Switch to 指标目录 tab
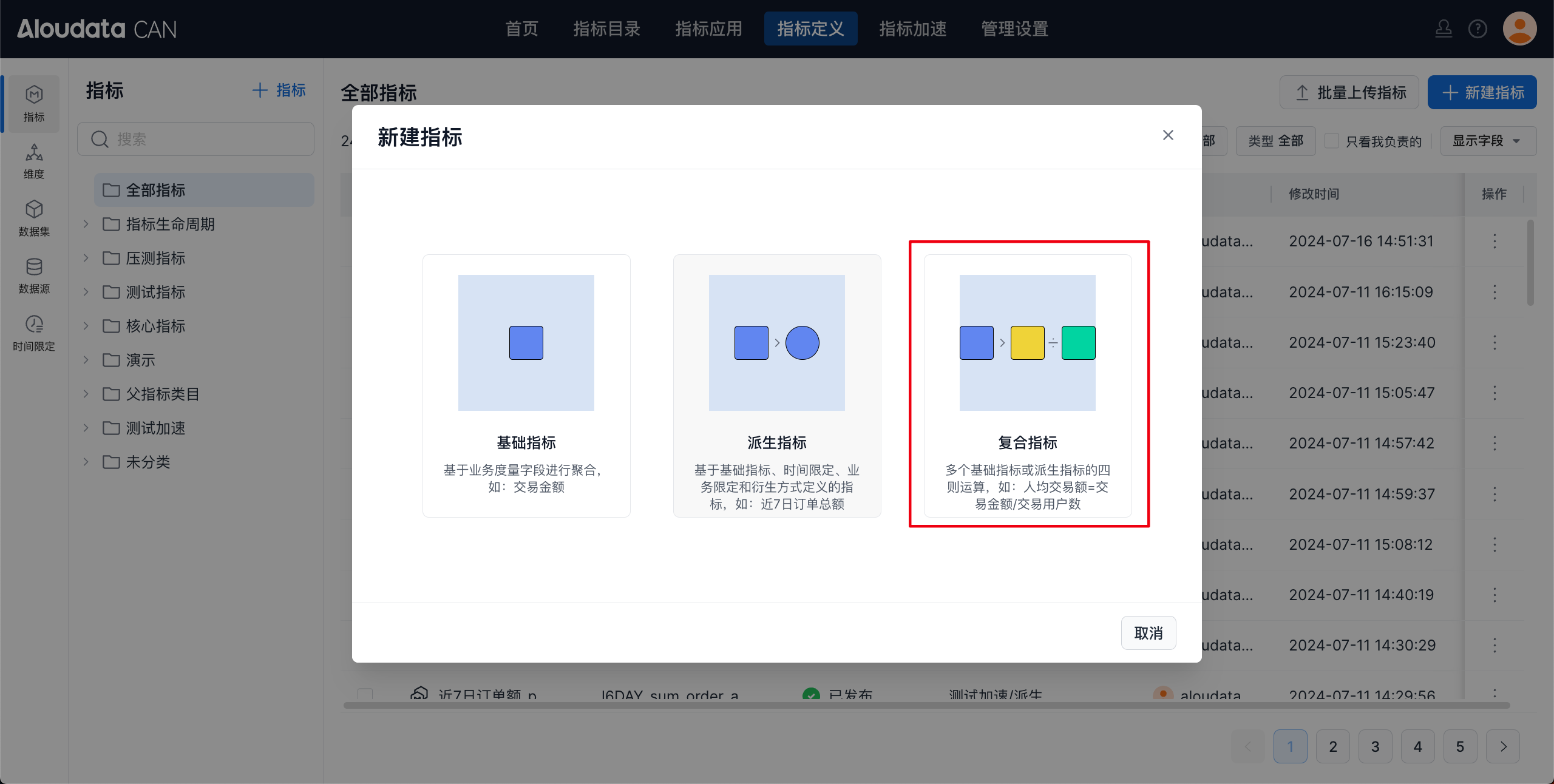 (606, 29)
